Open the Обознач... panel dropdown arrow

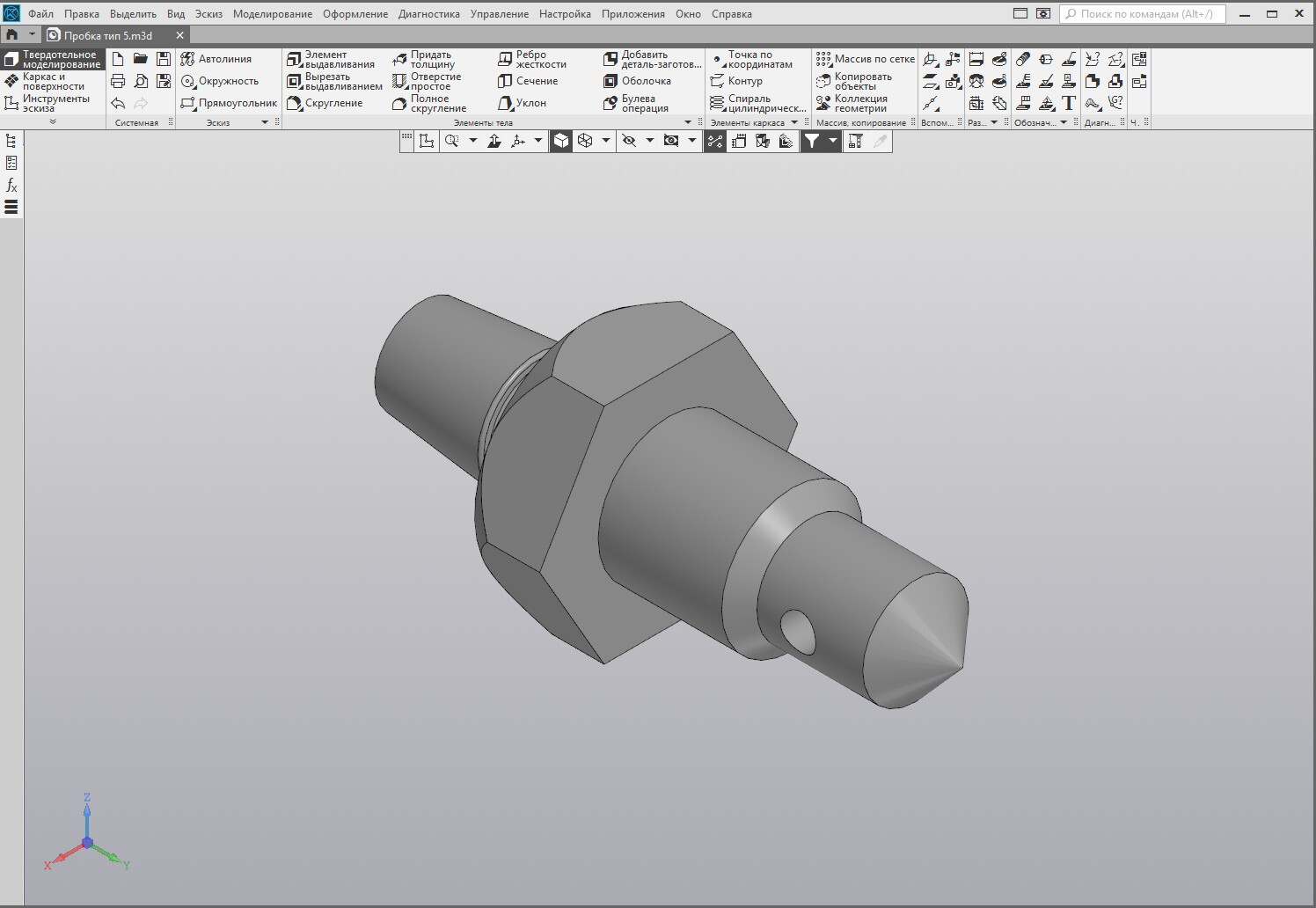click(x=1064, y=122)
